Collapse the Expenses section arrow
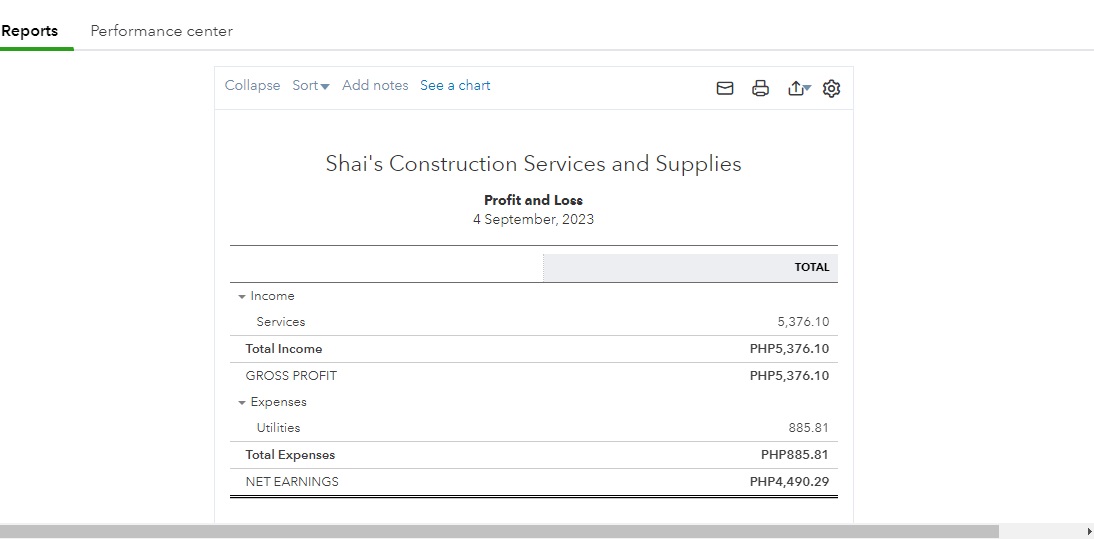Image resolution: width=1094 pixels, height=539 pixels. point(242,403)
